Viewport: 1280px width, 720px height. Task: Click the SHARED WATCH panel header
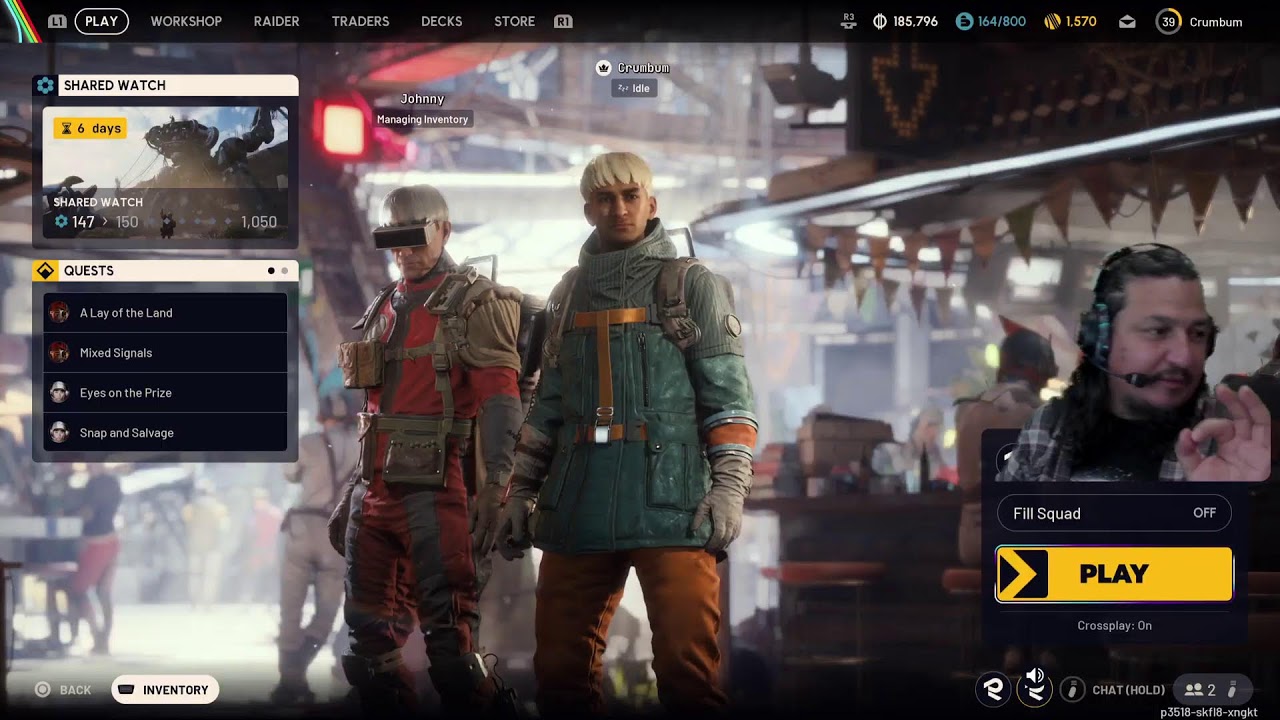coord(165,85)
